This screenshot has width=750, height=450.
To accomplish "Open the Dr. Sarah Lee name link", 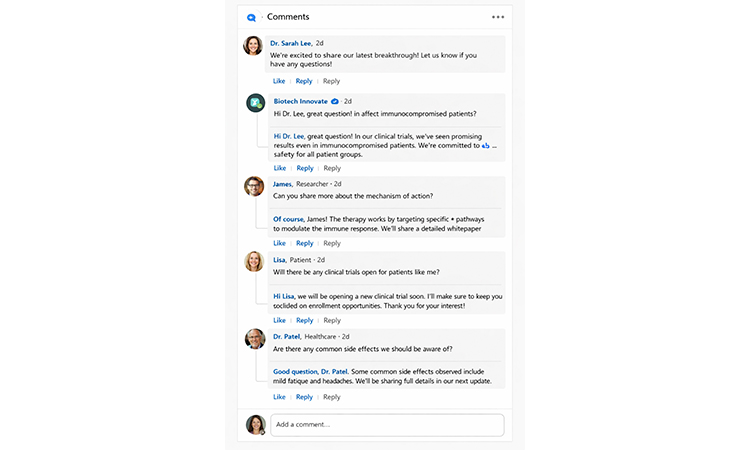I will tap(291, 43).
